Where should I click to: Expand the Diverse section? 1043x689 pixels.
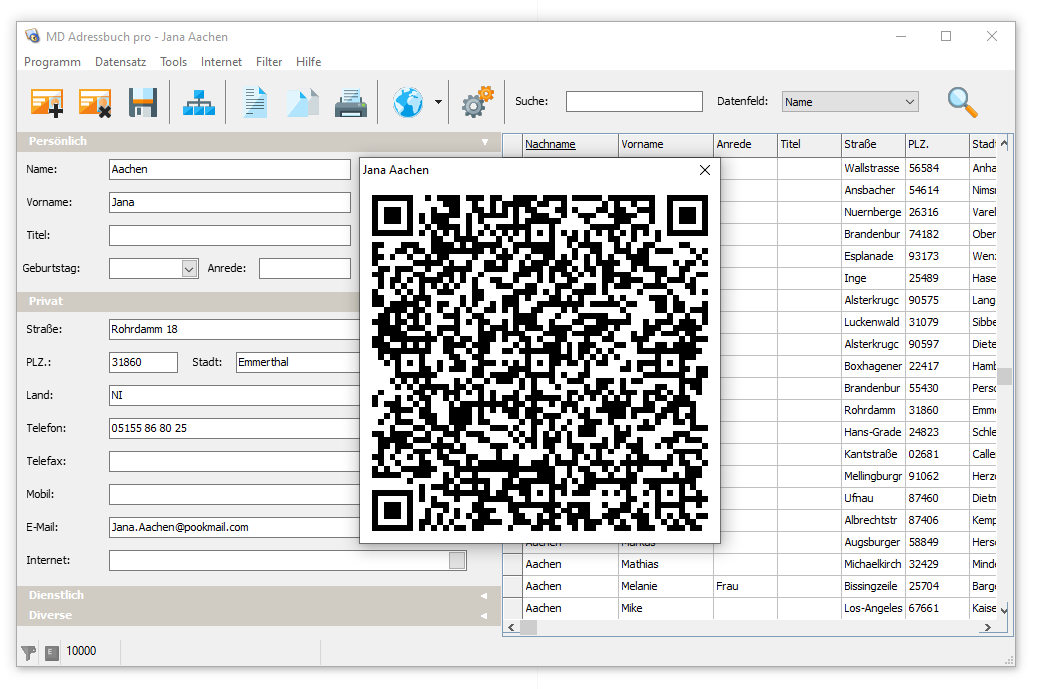tap(483, 615)
